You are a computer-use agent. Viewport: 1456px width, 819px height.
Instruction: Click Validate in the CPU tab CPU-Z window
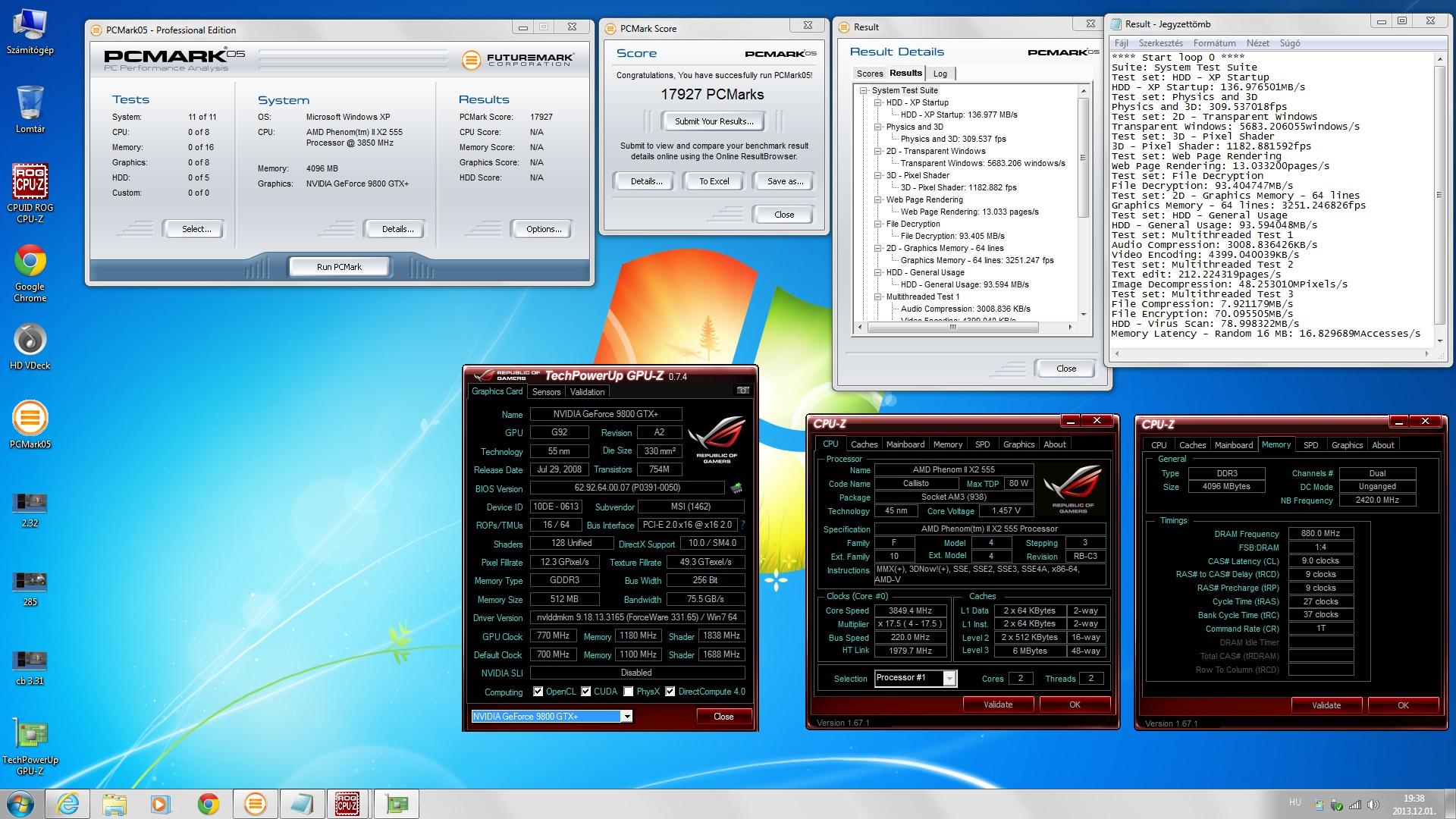(997, 704)
